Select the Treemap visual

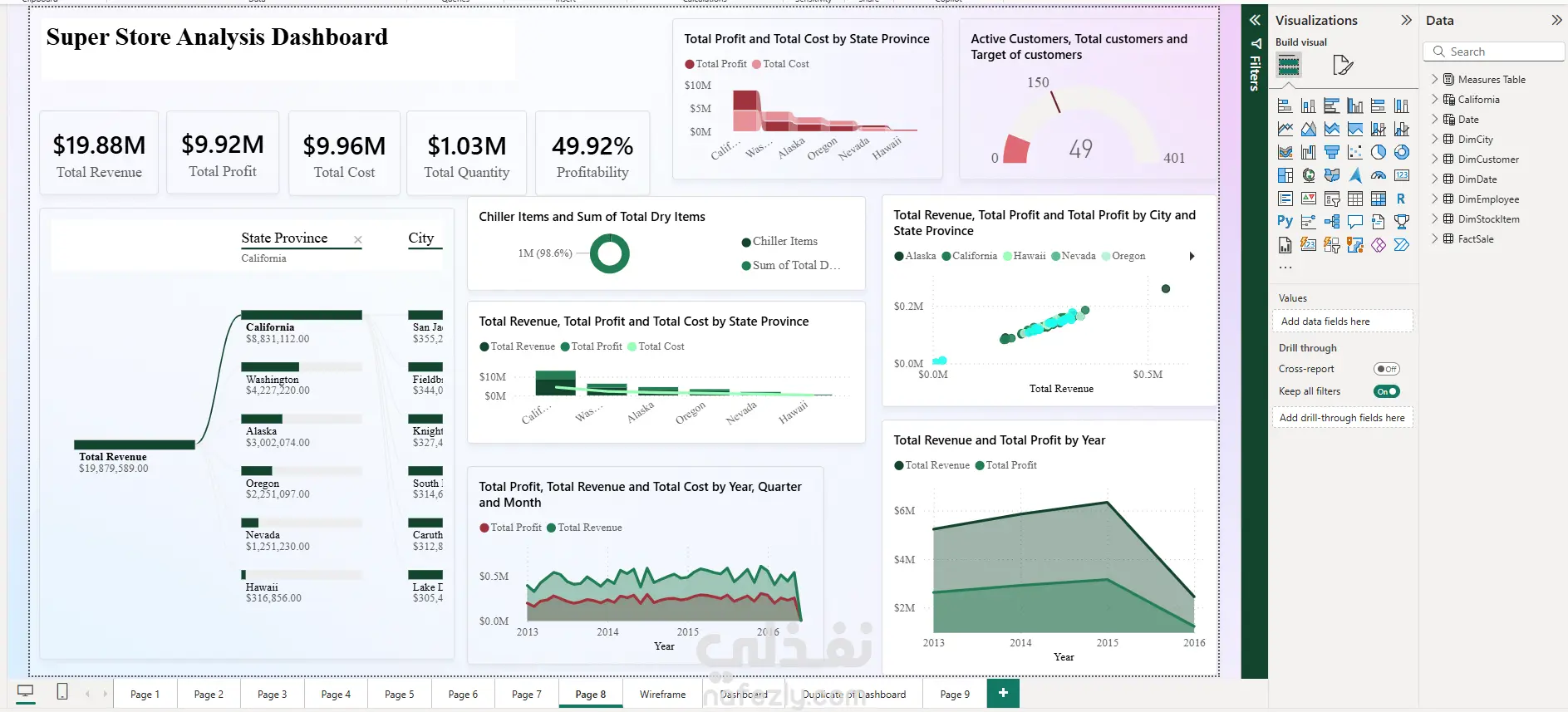pyautogui.click(x=1285, y=175)
